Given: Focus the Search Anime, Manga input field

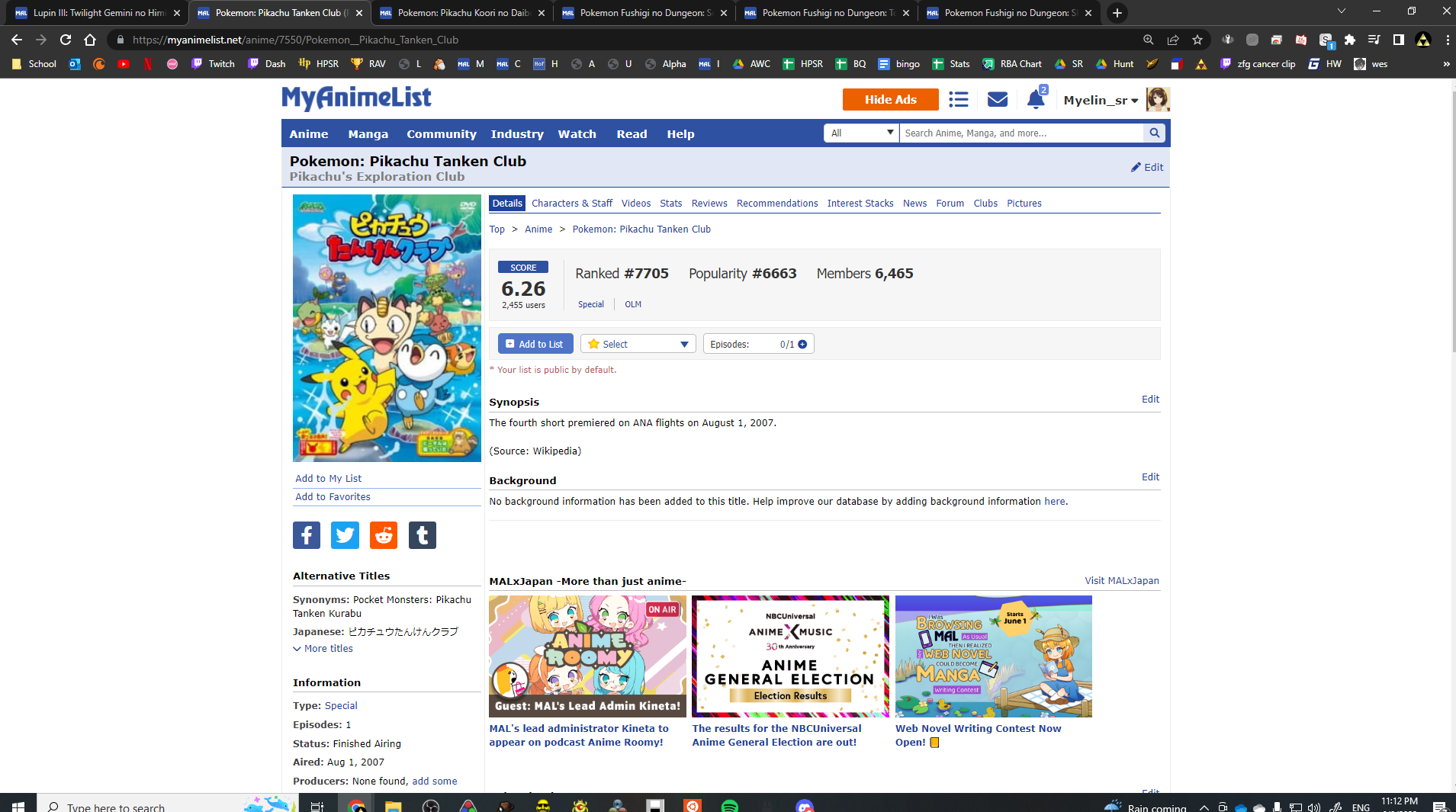Looking at the screenshot, I should 1022,133.
